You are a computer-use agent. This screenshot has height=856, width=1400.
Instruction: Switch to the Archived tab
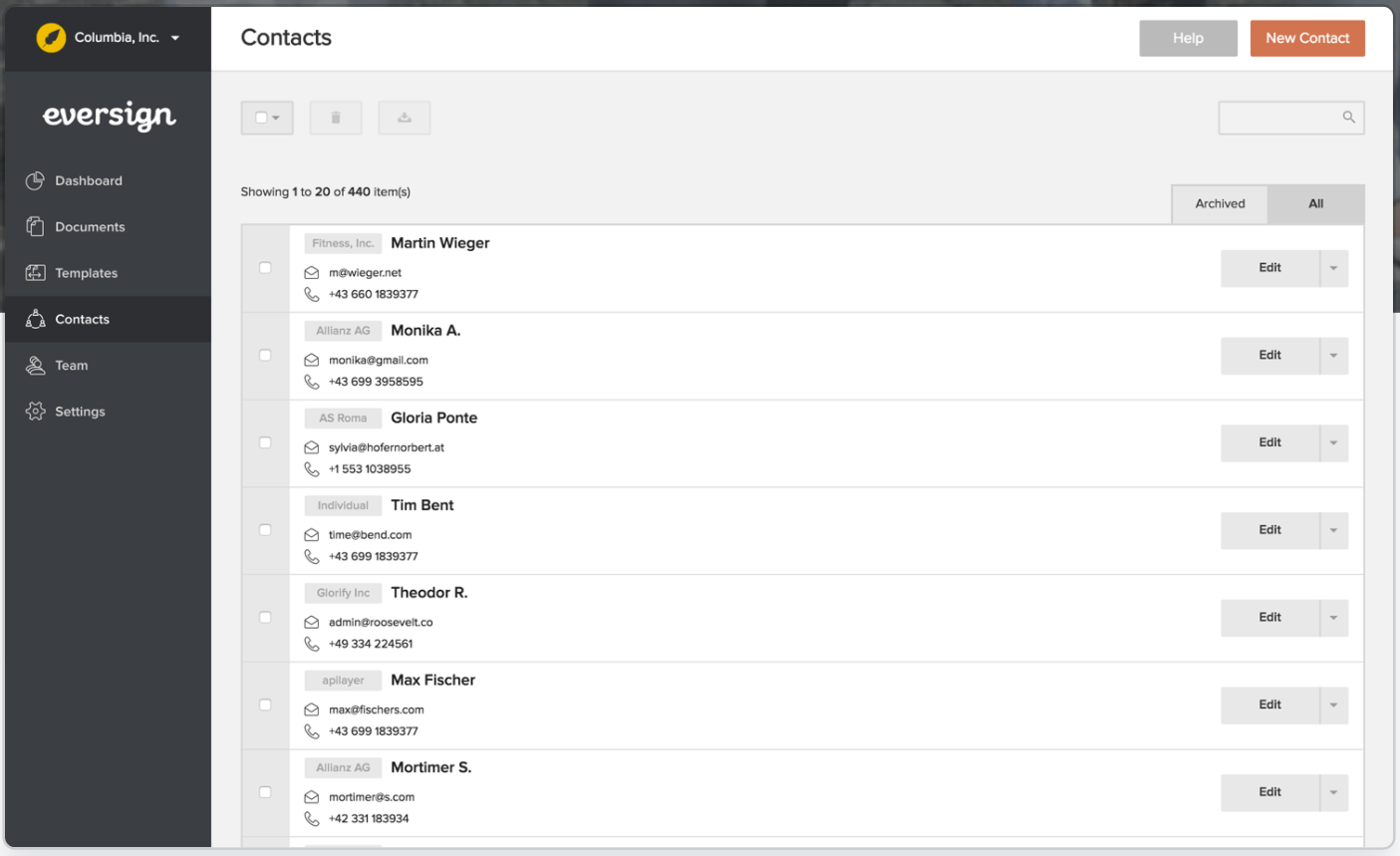point(1220,203)
